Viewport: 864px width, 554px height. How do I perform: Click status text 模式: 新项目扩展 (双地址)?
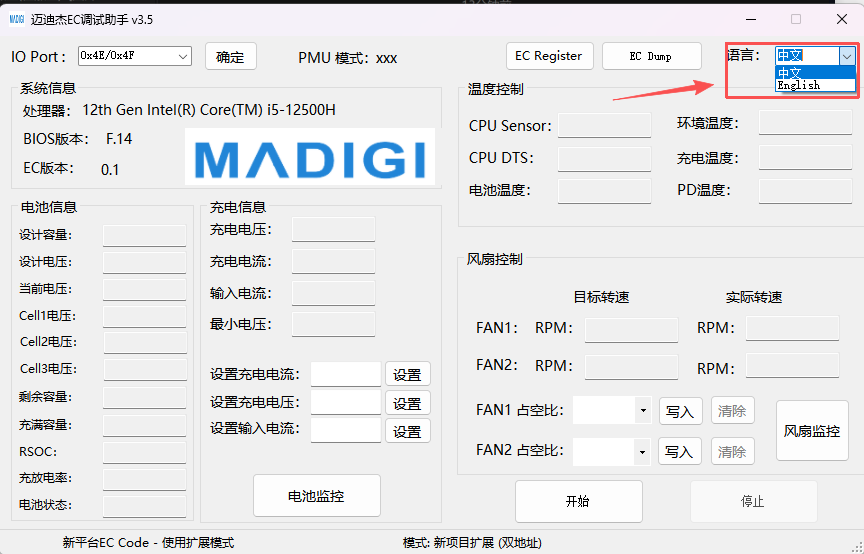(472, 543)
